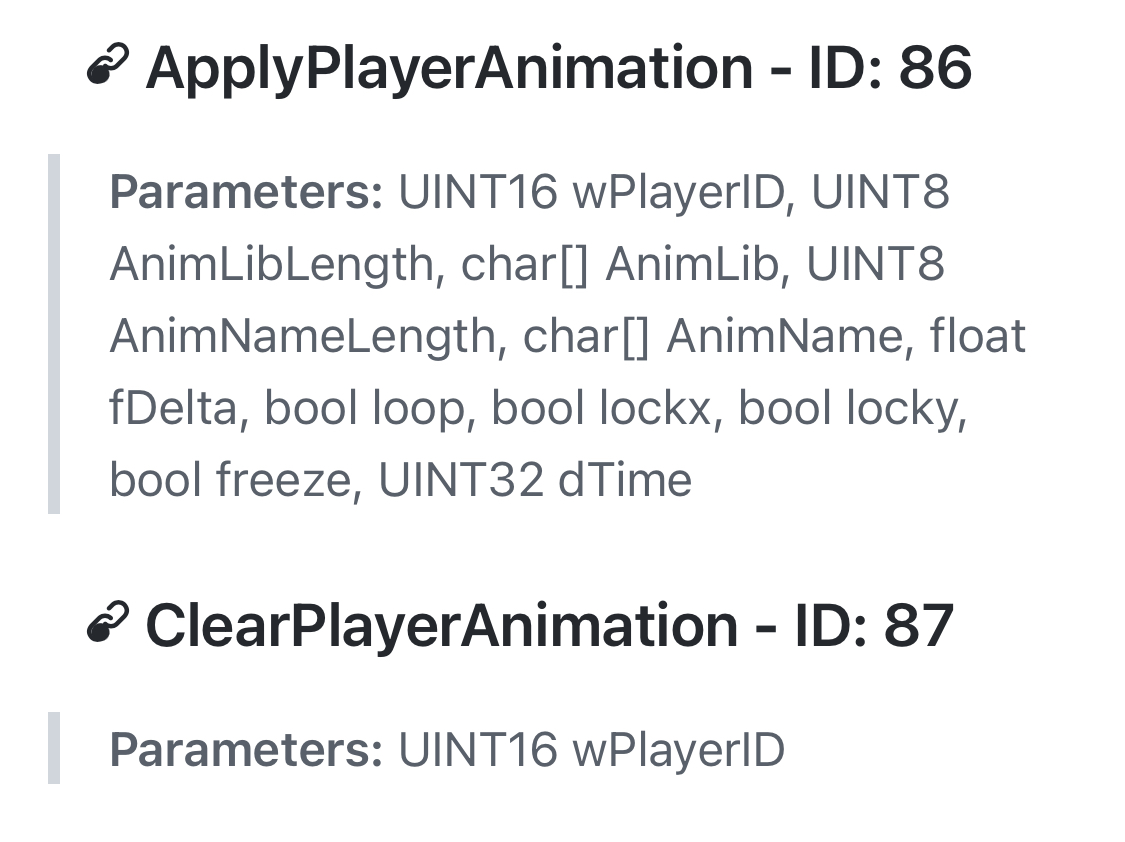The height and width of the screenshot is (842, 1125).
Task: Click bold Parameters label under ClearPlayerAnimation
Action: pyautogui.click(x=247, y=750)
